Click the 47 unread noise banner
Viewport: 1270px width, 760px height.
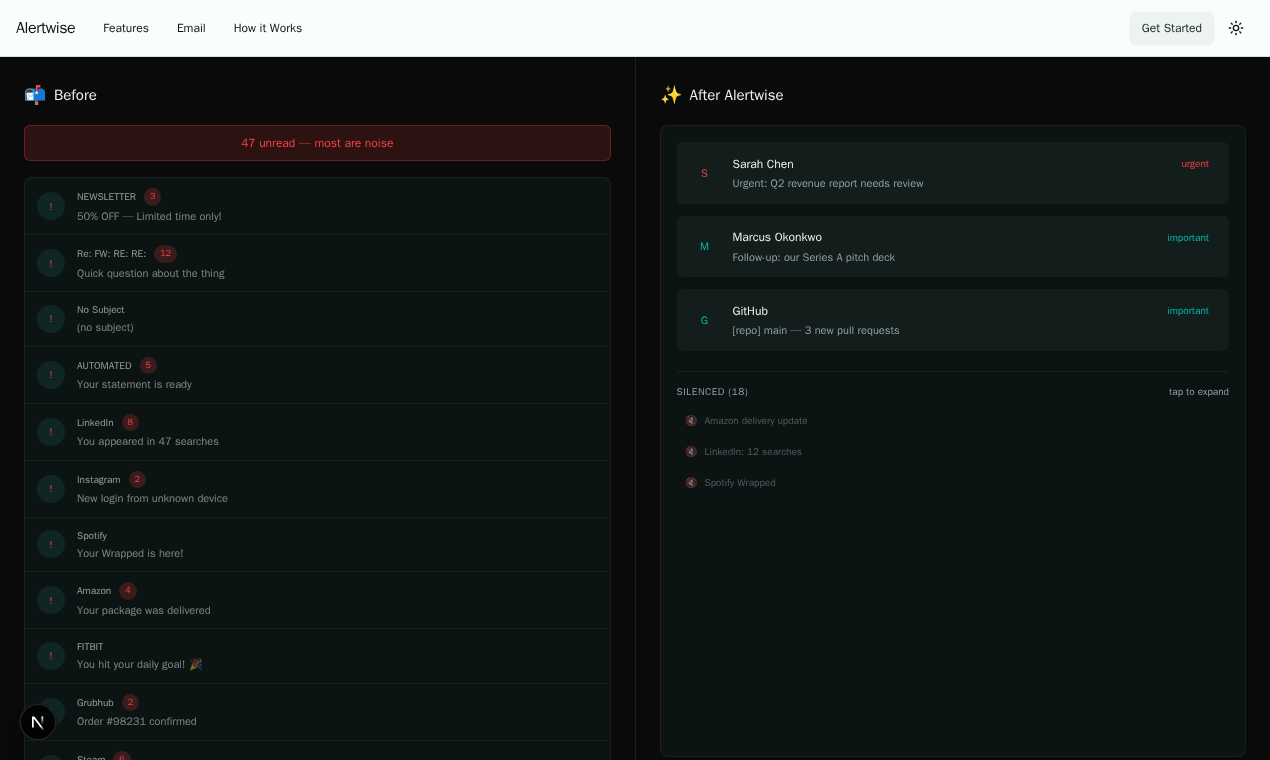[317, 143]
